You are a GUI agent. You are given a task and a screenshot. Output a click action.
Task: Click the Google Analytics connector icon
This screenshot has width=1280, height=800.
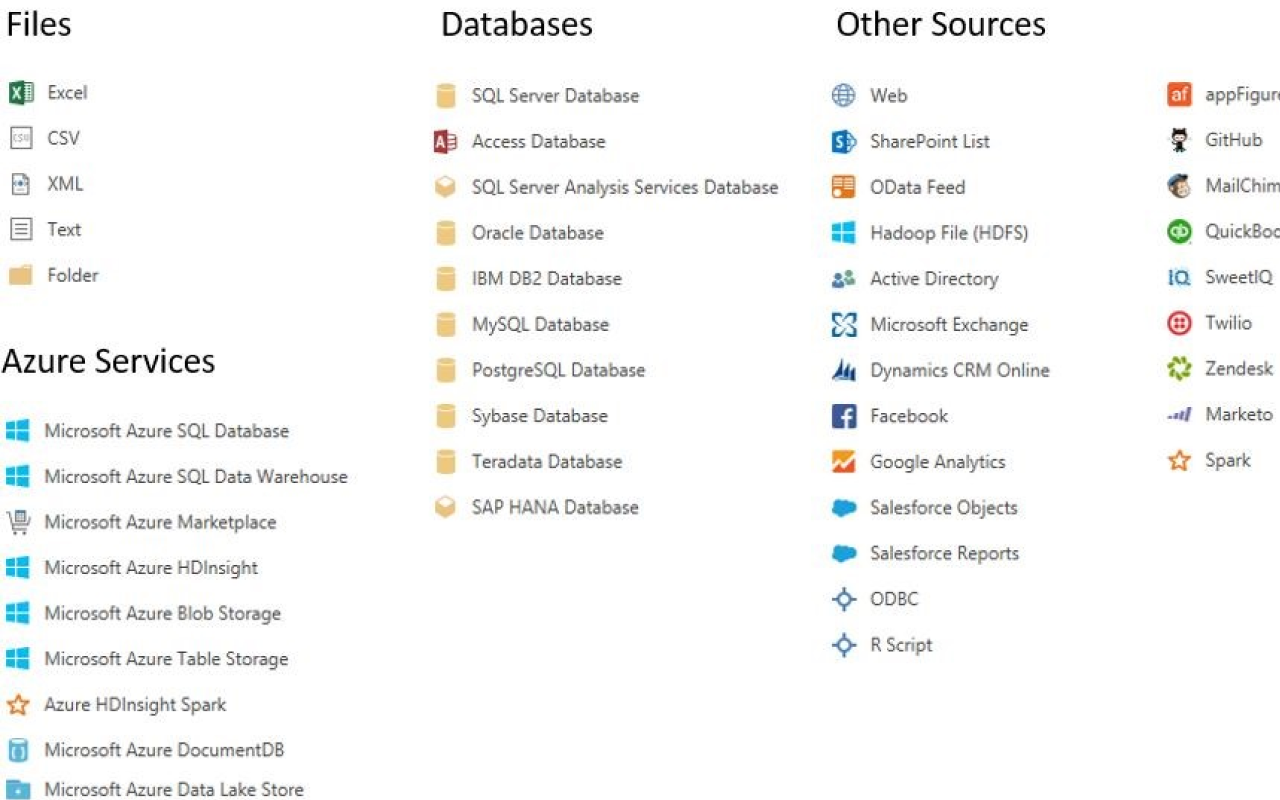point(844,461)
